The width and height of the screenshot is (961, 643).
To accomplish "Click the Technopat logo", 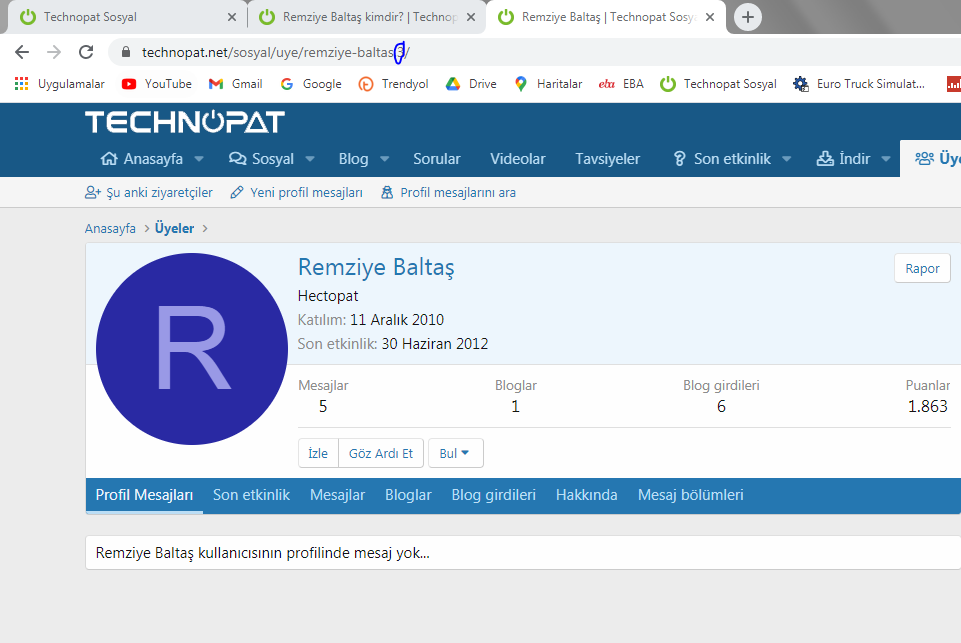I will (184, 122).
